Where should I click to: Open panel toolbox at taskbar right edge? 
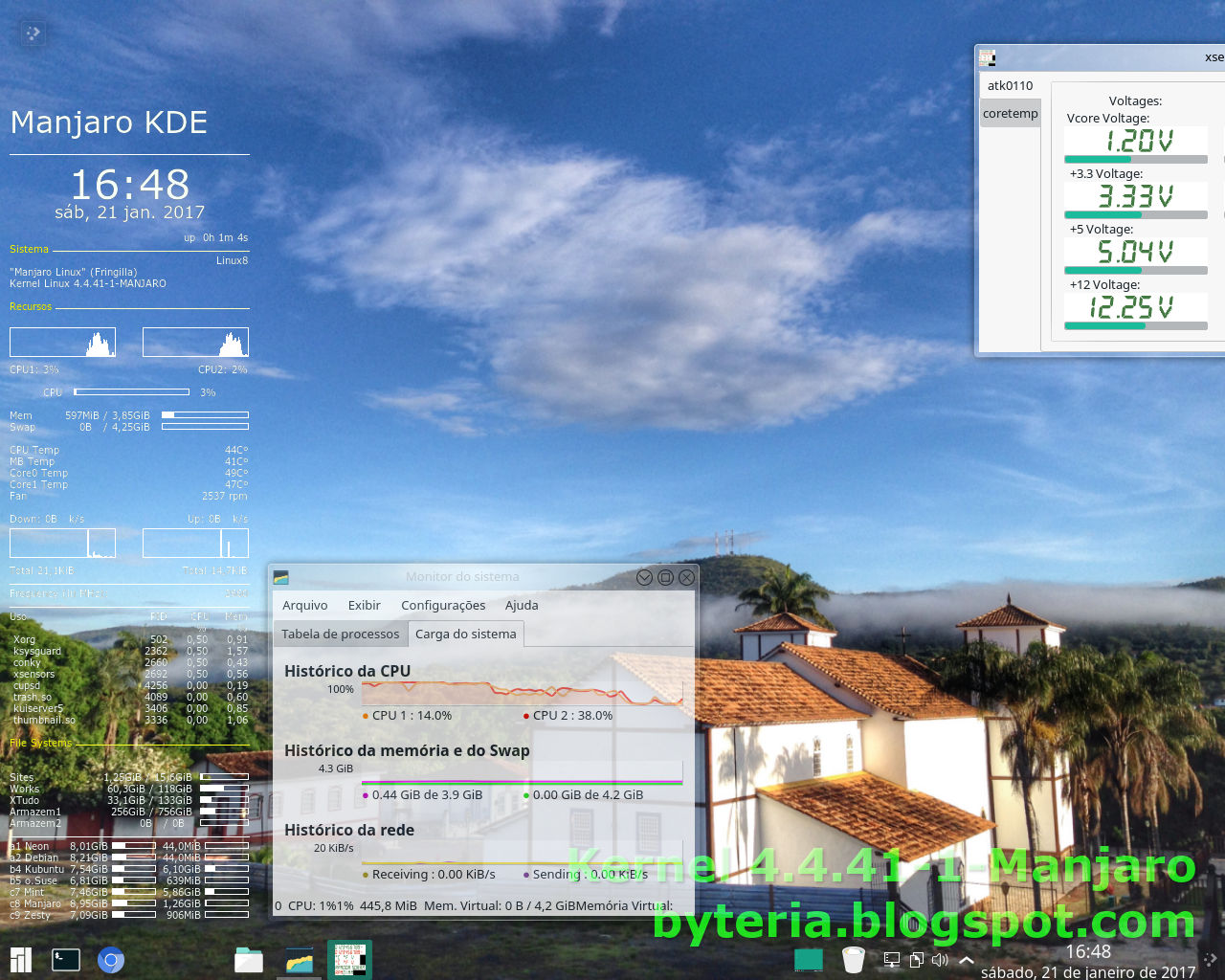tap(1212, 960)
